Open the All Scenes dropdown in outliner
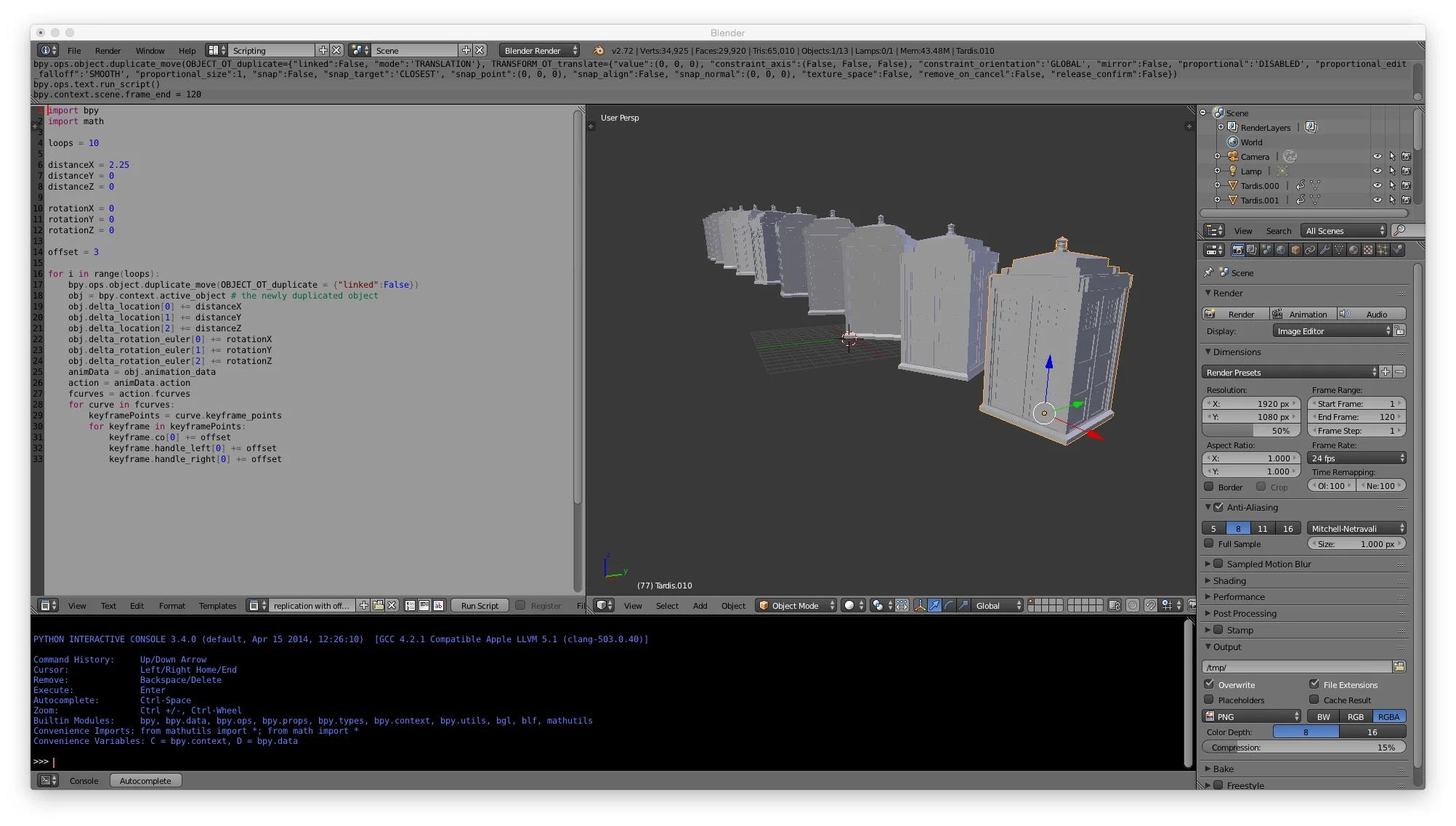Image resolution: width=1456 pixels, height=826 pixels. [1343, 230]
